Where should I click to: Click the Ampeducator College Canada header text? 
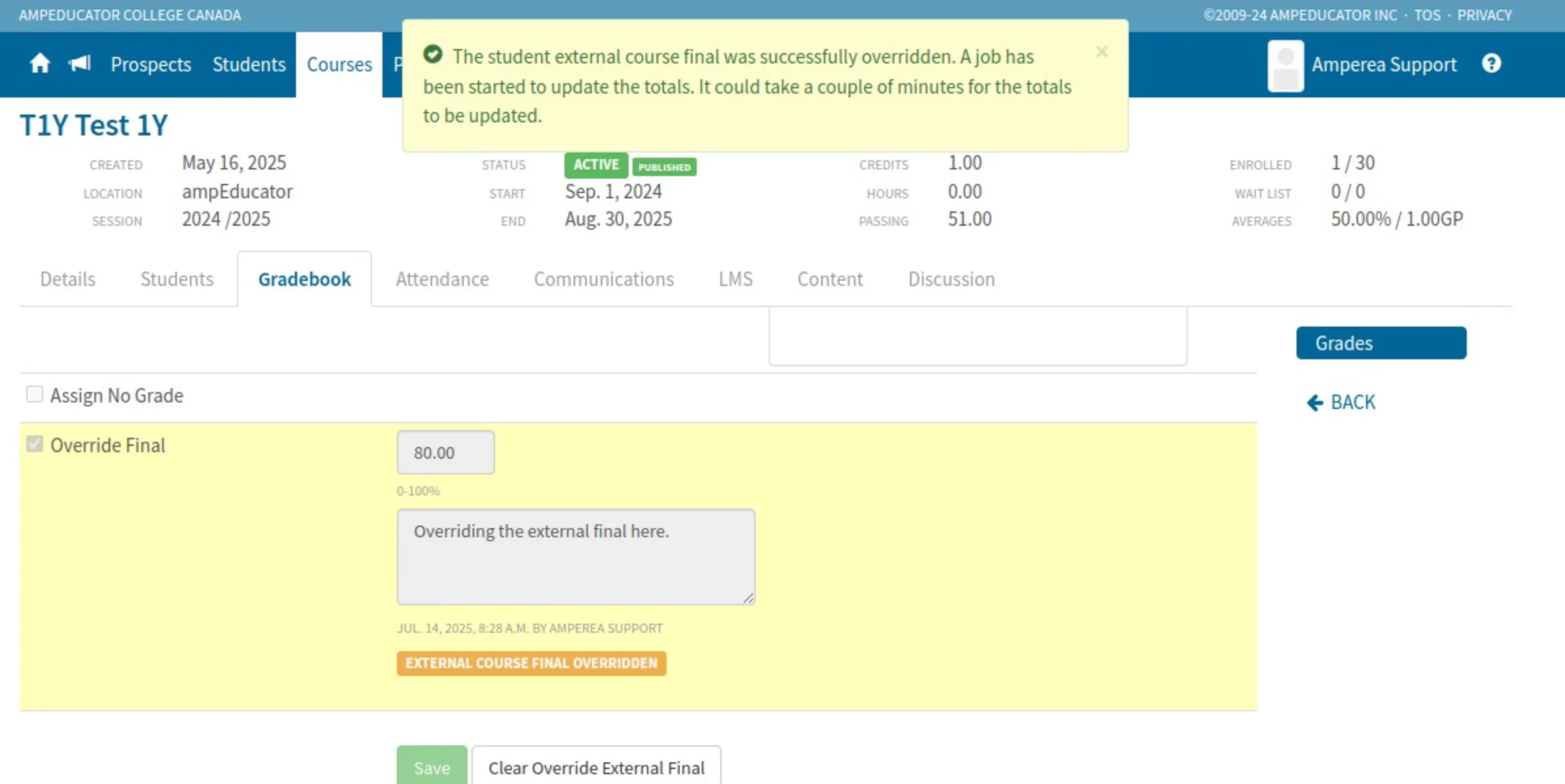tap(130, 15)
